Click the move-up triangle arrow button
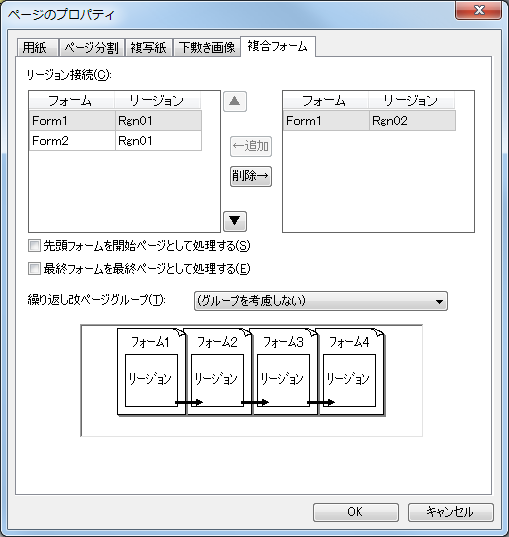The height and width of the screenshot is (537, 509). coord(235,101)
